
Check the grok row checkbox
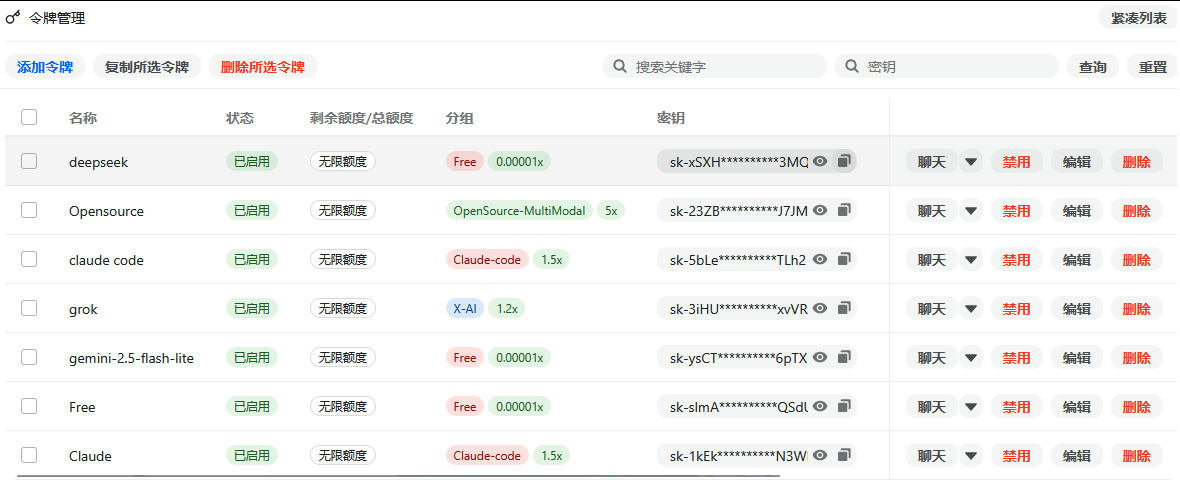pos(29,308)
